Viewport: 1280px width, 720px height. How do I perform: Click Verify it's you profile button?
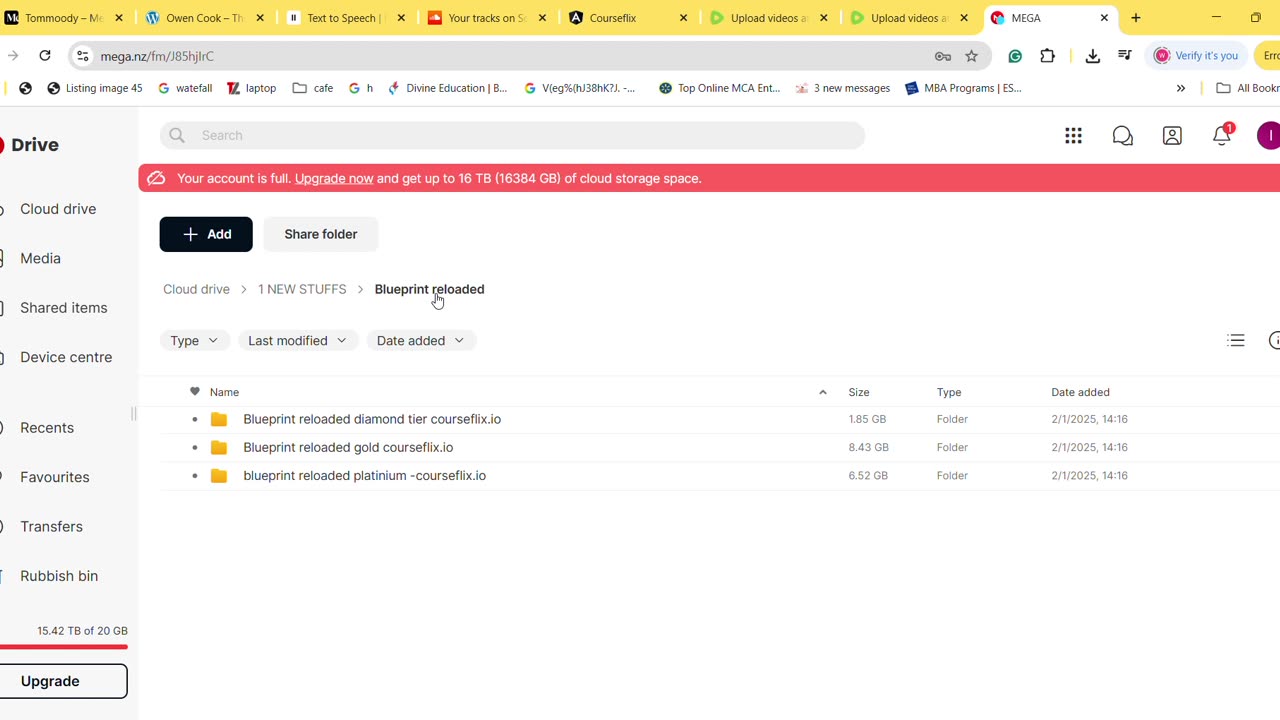click(x=1196, y=56)
